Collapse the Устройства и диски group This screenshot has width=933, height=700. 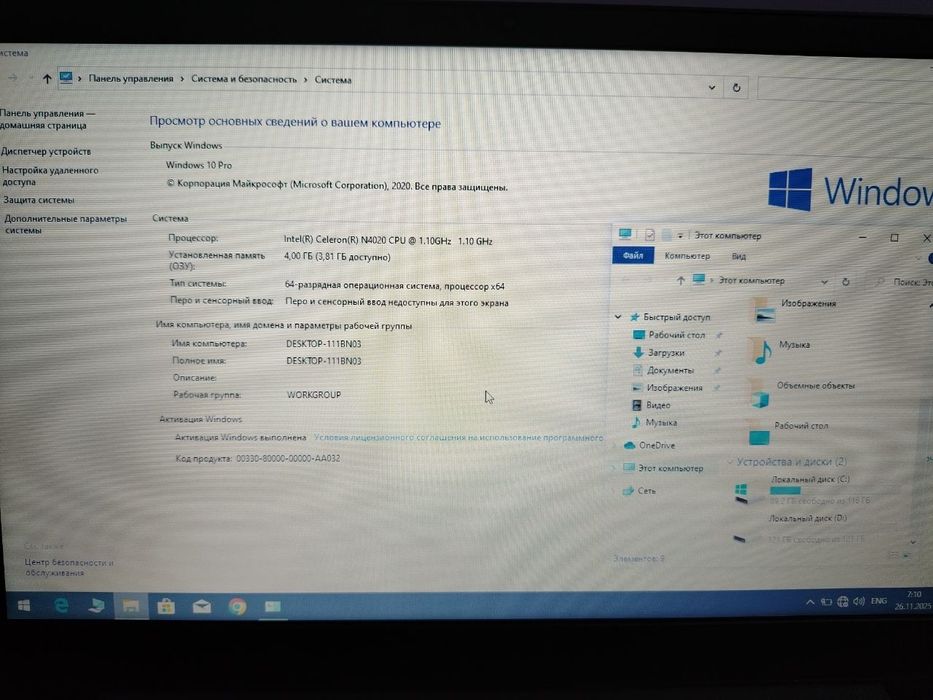pos(730,461)
